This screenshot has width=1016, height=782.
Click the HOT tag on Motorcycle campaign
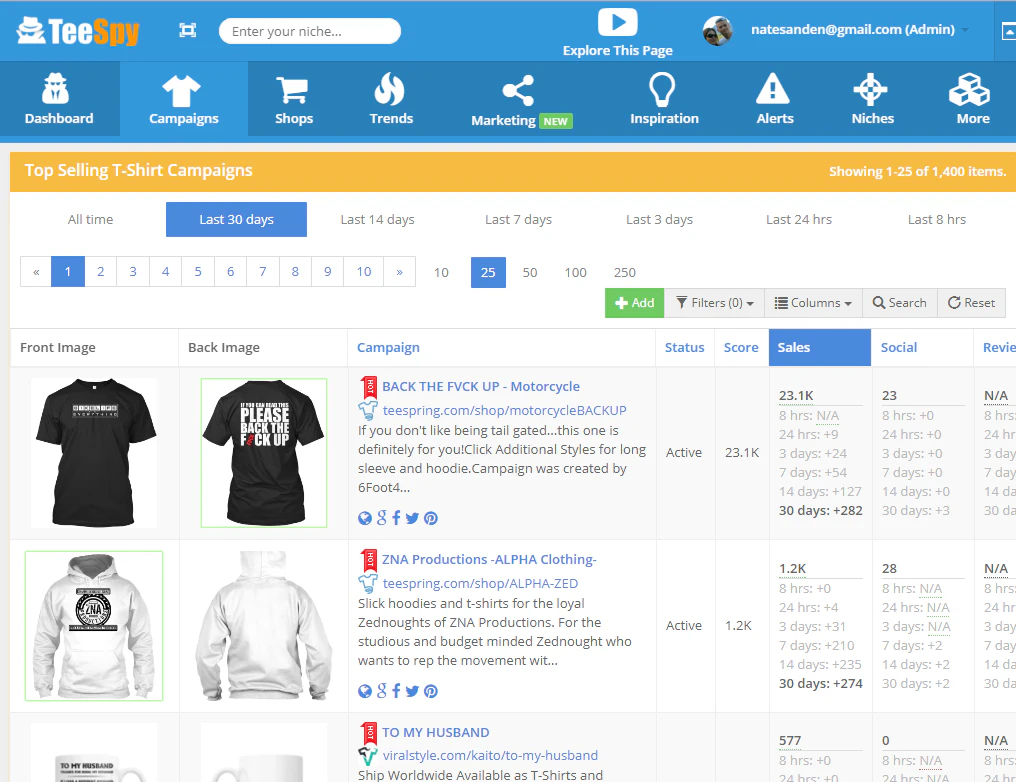[369, 387]
